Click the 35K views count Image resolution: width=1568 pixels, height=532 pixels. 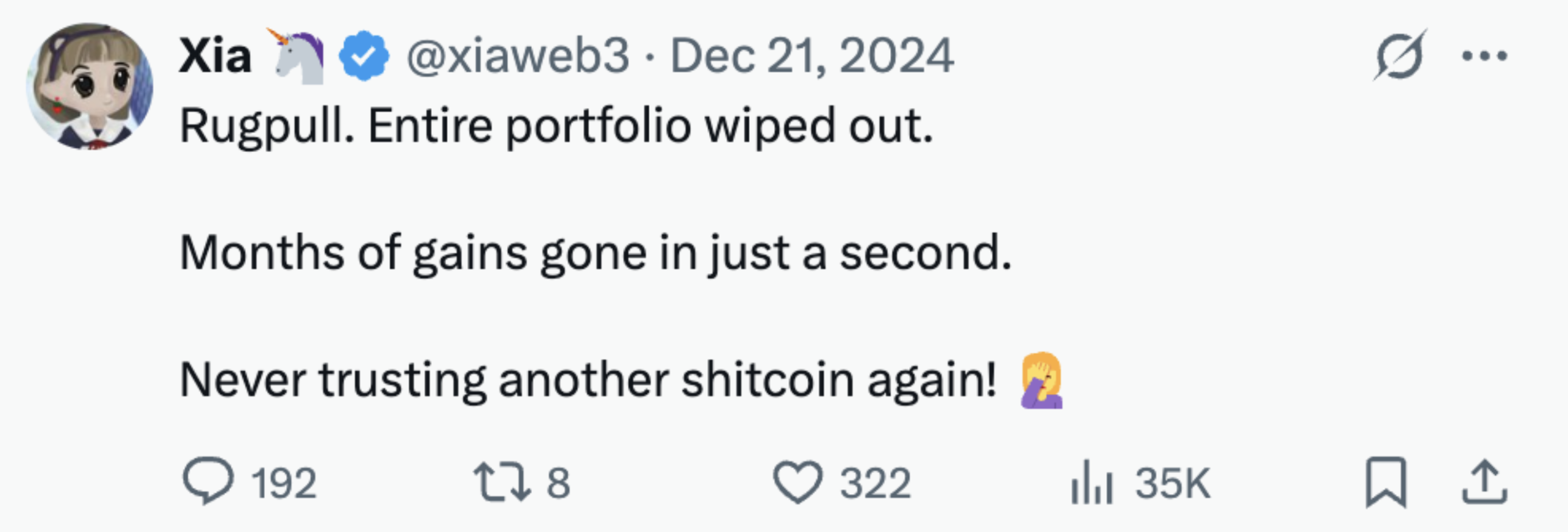[x=1172, y=484]
